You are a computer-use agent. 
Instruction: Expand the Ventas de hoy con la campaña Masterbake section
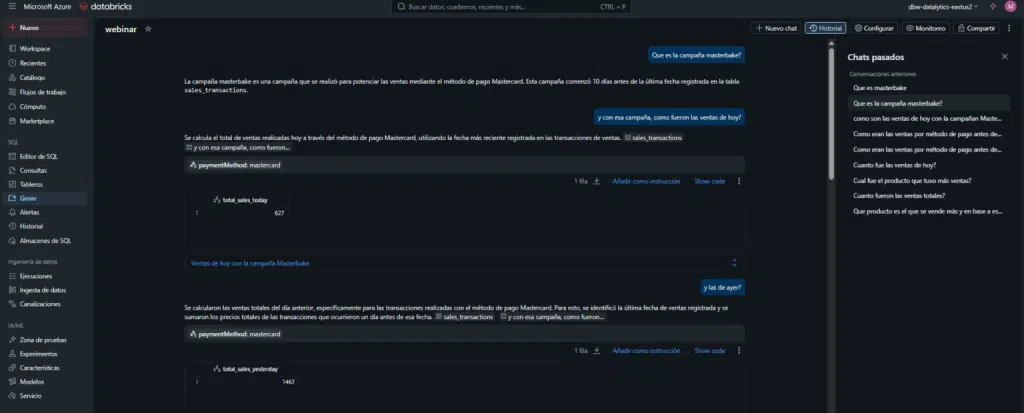click(735, 263)
